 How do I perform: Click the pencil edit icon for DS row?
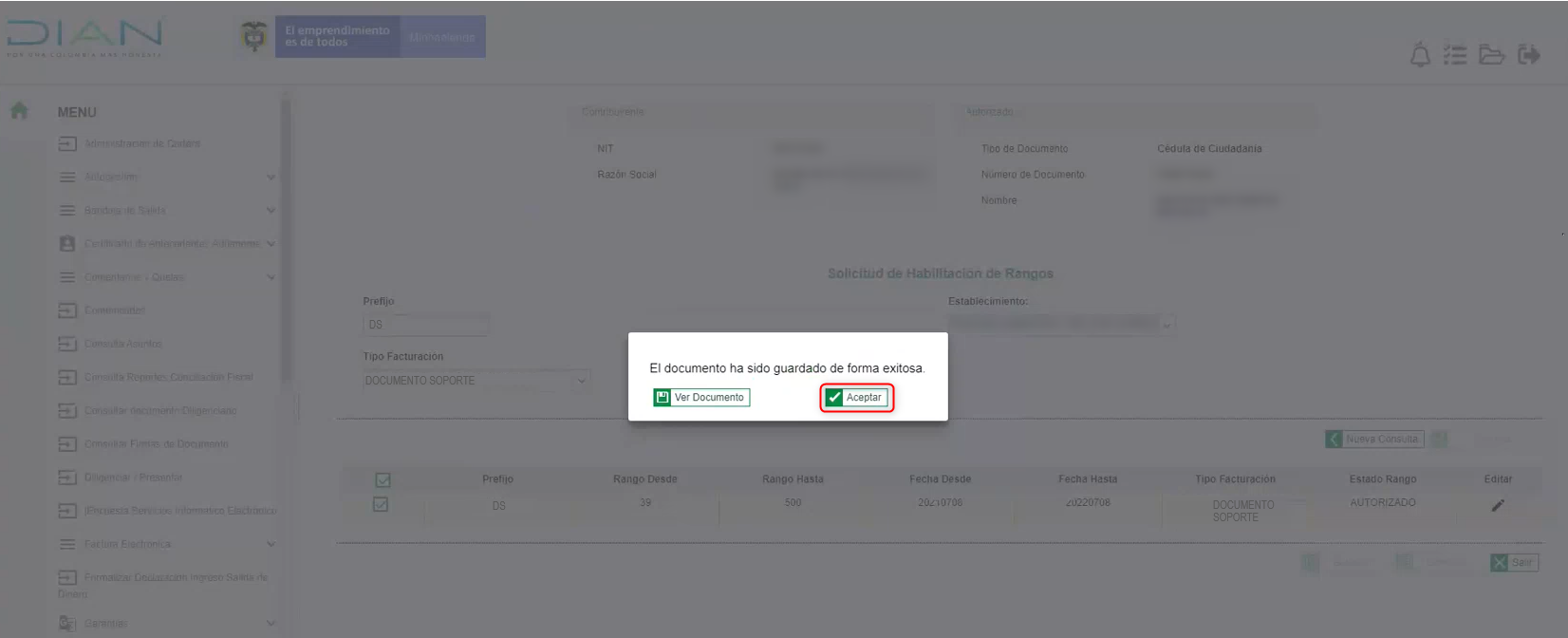tap(1498, 505)
